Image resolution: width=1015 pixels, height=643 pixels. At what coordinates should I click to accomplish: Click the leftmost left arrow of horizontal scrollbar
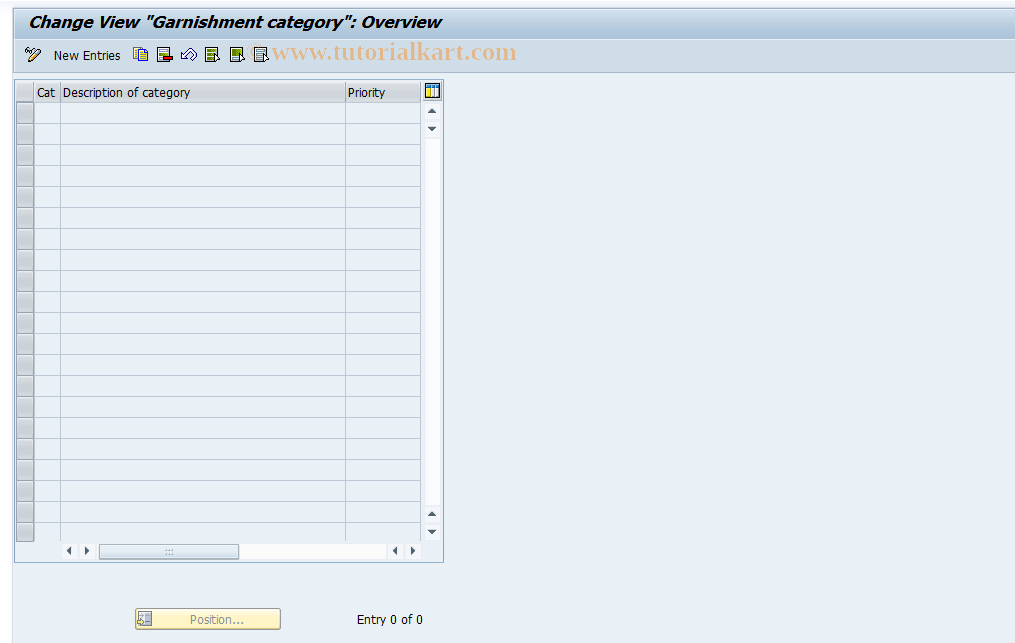69,551
